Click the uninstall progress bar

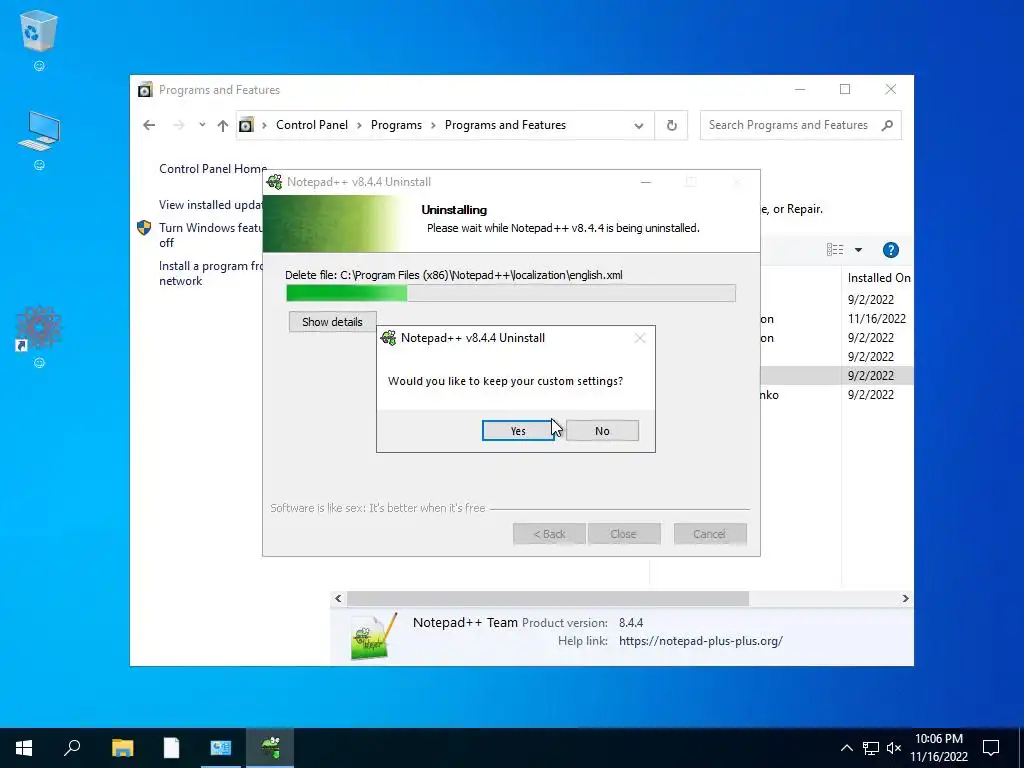tap(511, 293)
